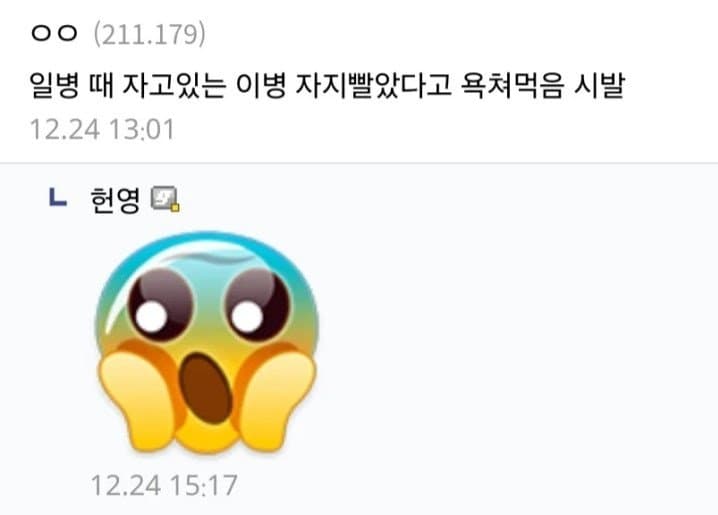Viewport: 718px width, 515px height.
Task: Click the right eye of the emoticon
Action: tap(257, 304)
